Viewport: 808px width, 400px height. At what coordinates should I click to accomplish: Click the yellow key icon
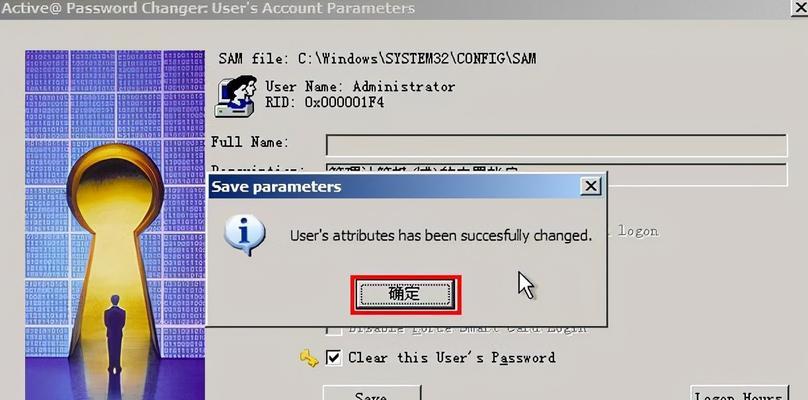(309, 358)
